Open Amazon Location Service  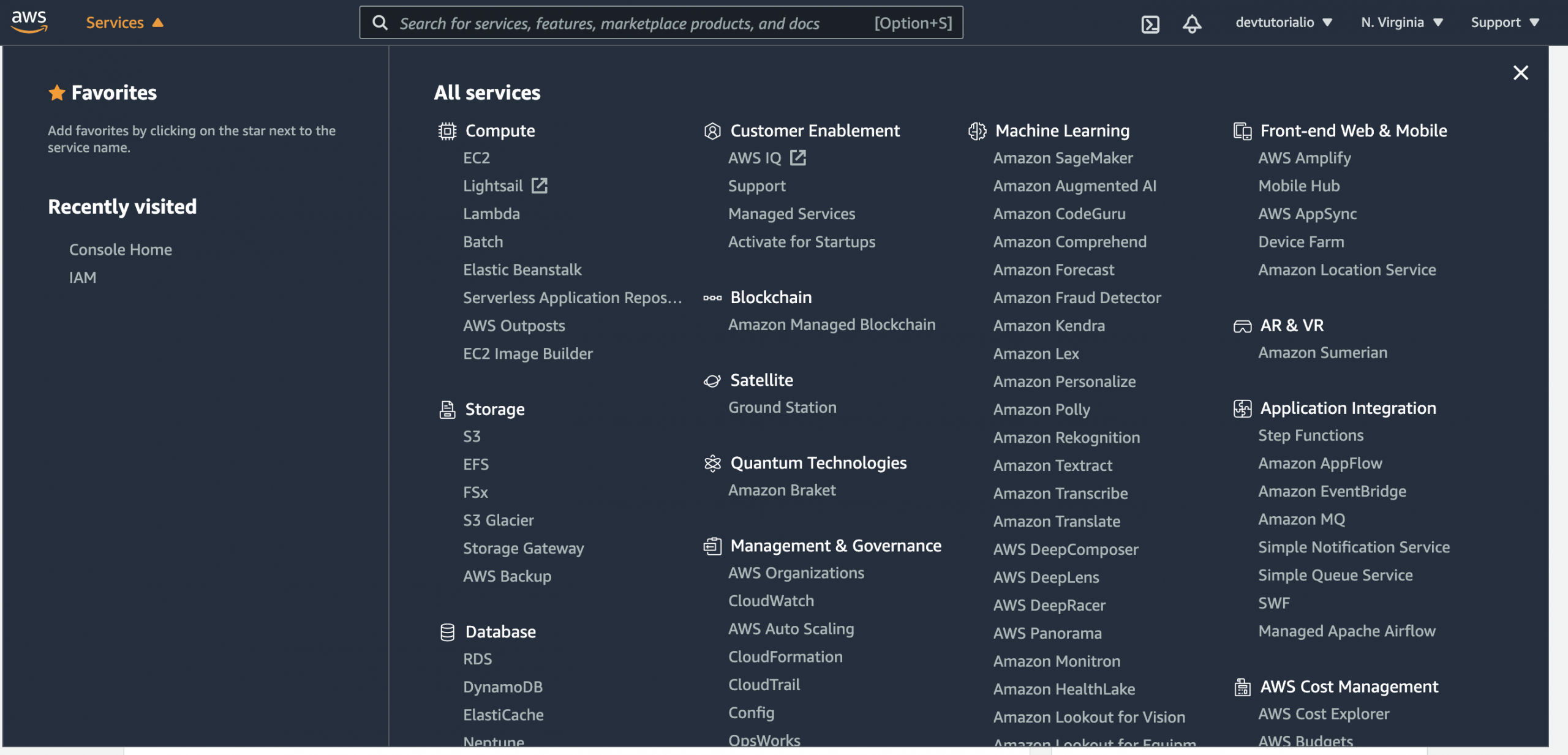click(x=1347, y=269)
